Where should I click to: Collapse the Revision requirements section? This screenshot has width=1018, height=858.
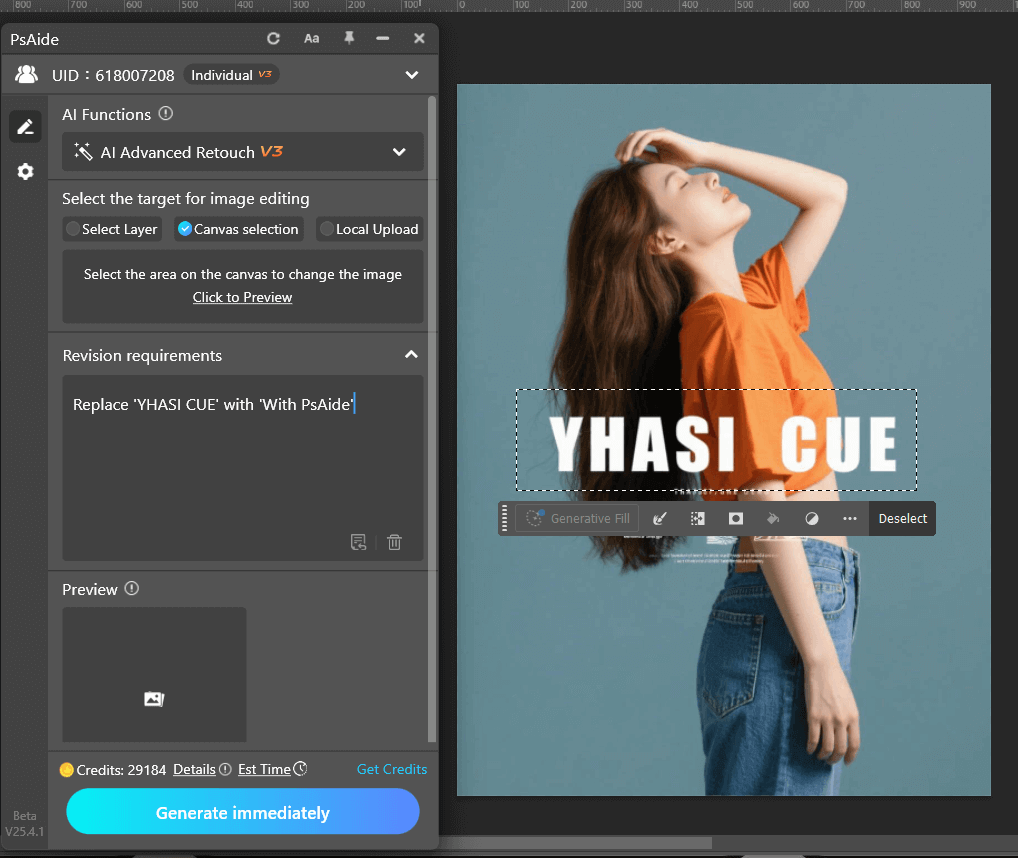[x=409, y=355]
